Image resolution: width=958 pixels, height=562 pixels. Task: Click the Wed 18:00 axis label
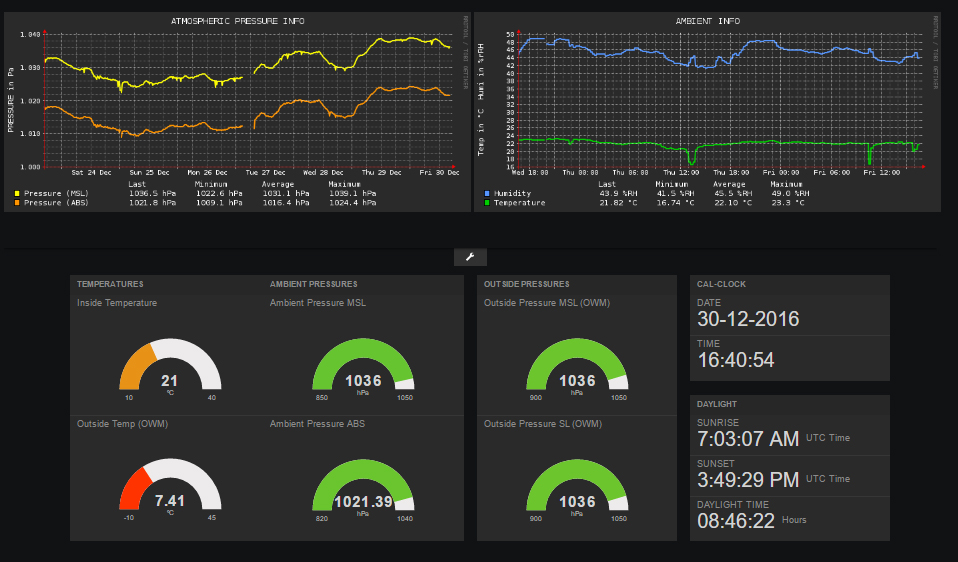tap(530, 173)
